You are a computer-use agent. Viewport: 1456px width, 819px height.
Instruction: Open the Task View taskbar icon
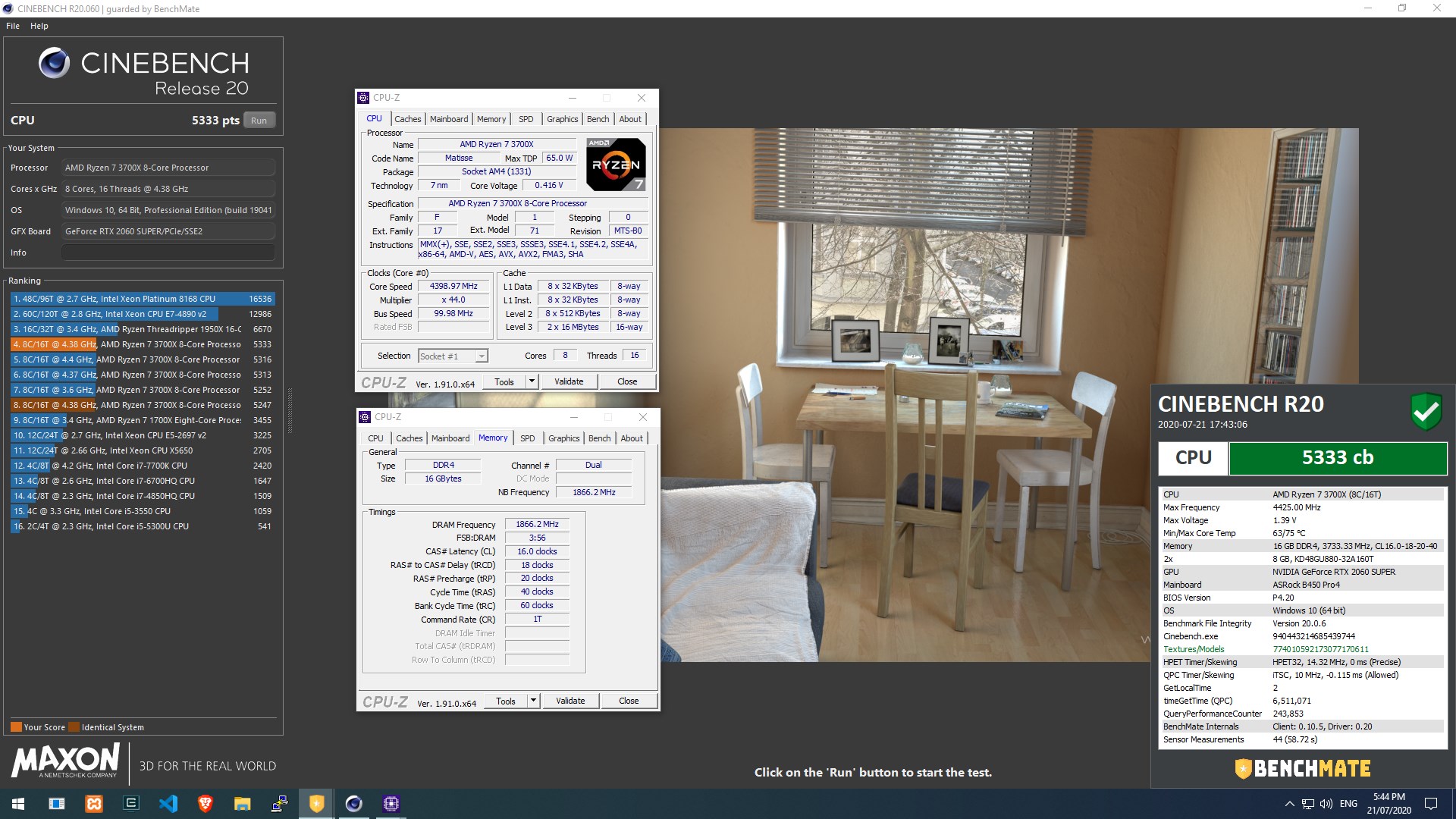point(56,804)
